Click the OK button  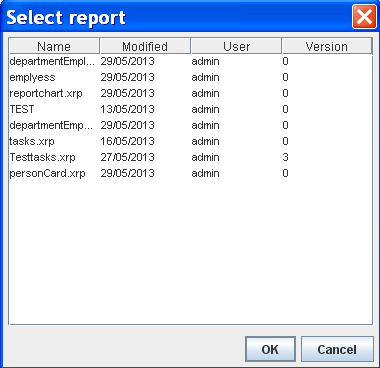(x=270, y=349)
